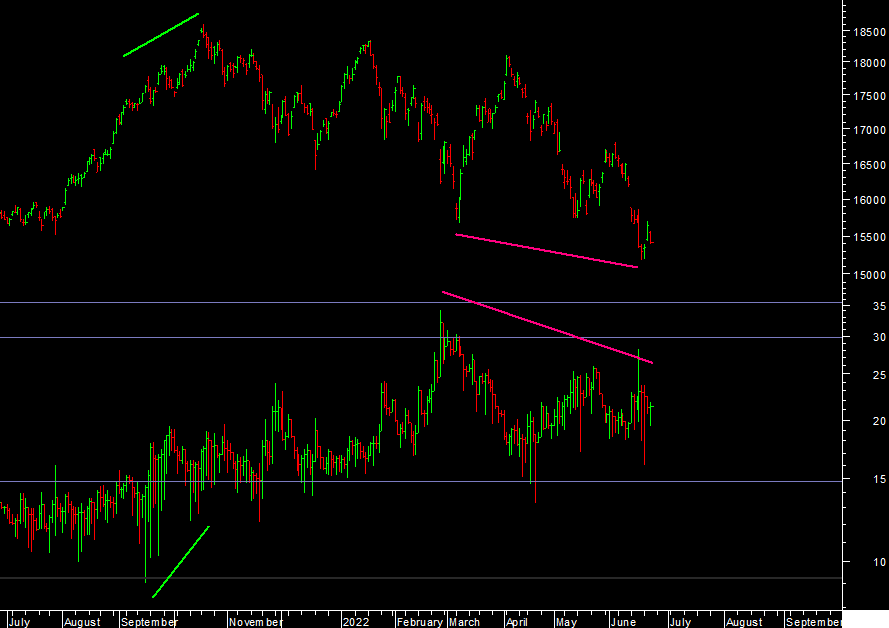Click the 30 indicator axis label
The height and width of the screenshot is (628, 889).
click(879, 337)
